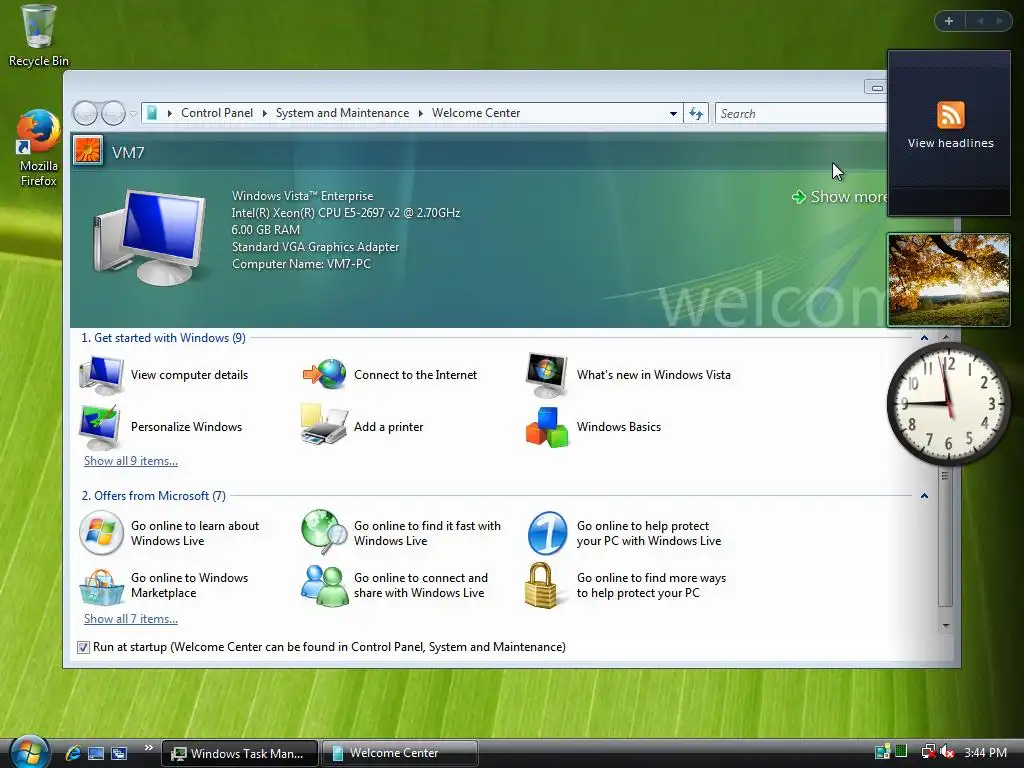Image resolution: width=1024 pixels, height=768 pixels.
Task: Switch to Windows Task Manager taskbar button
Action: pyautogui.click(x=240, y=753)
